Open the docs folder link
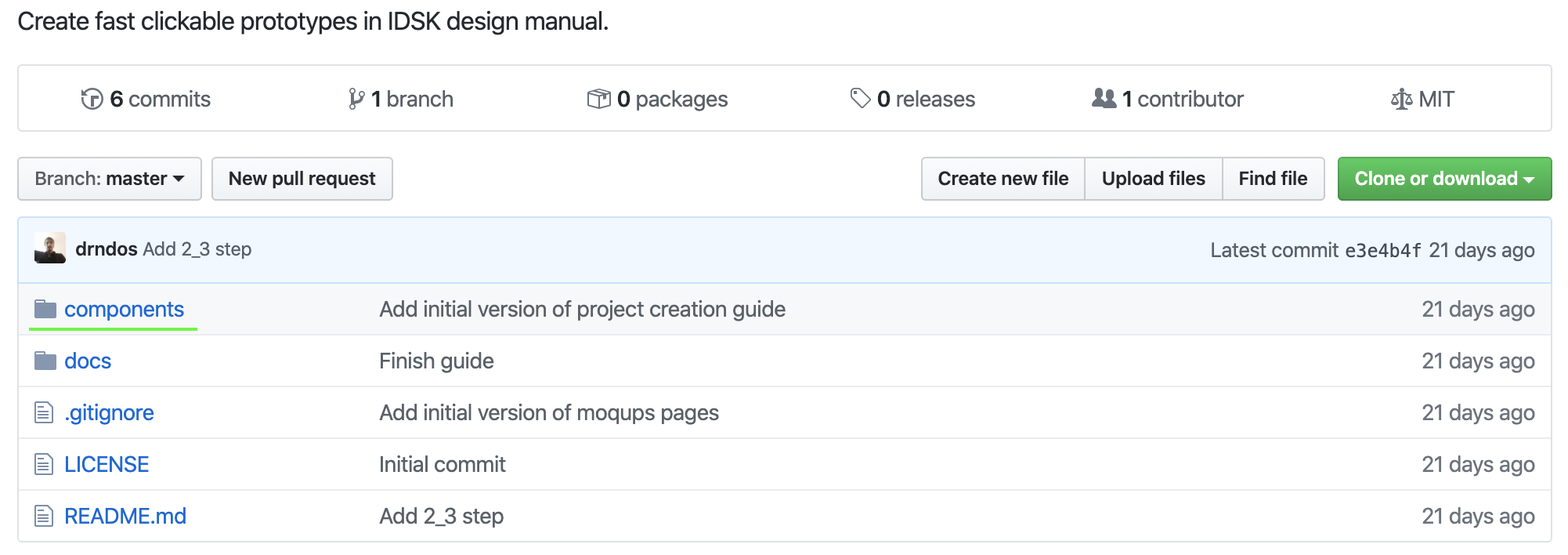 pyautogui.click(x=88, y=361)
